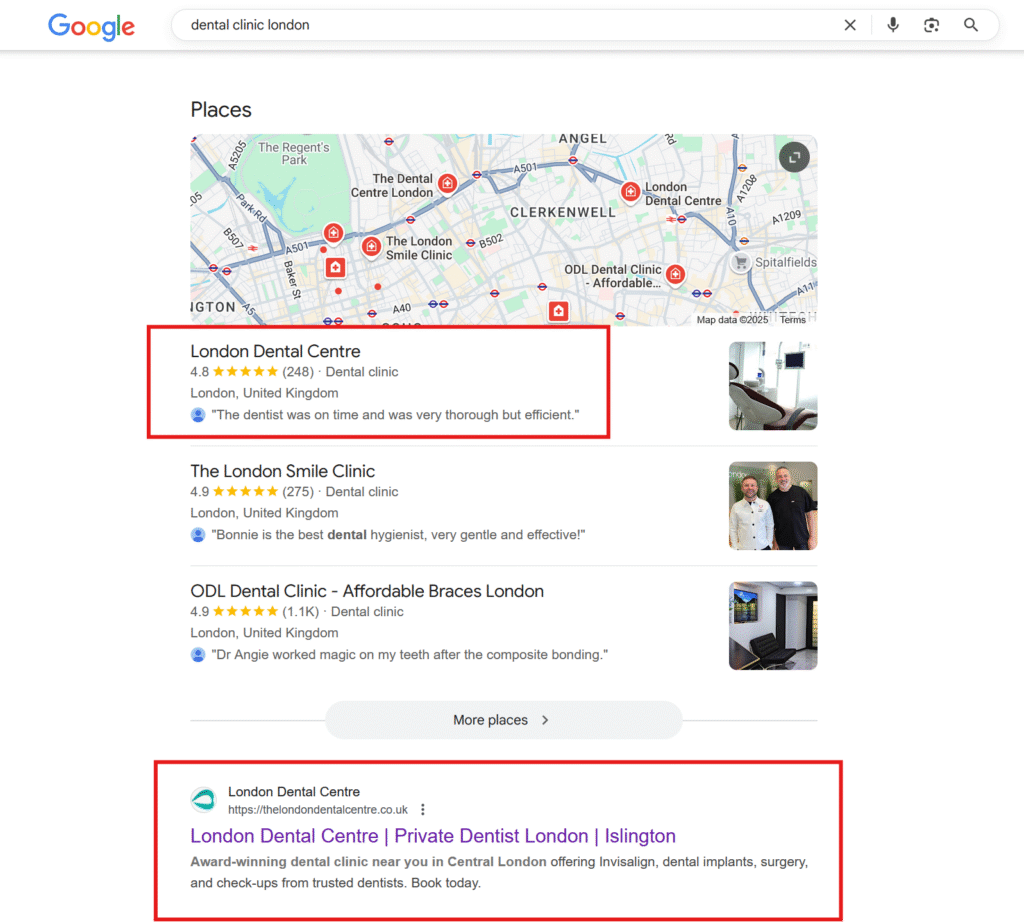
Task: Select the London Dental Centre map pin
Action: click(630, 192)
